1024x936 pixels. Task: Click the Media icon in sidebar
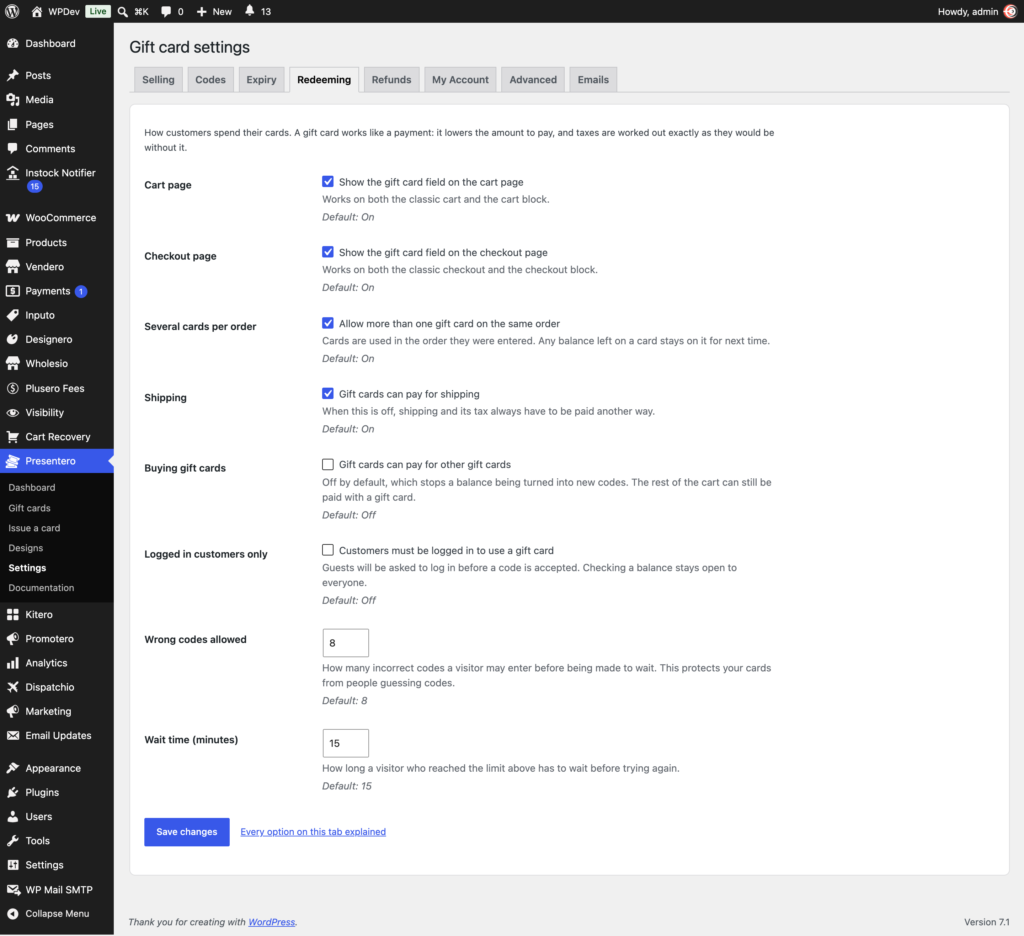tap(12, 99)
